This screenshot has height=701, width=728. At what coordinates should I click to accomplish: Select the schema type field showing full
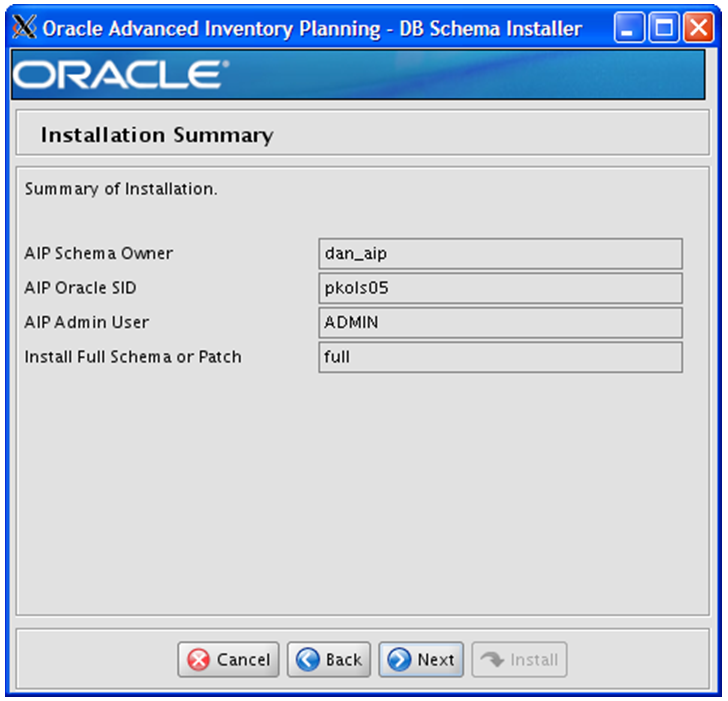500,357
